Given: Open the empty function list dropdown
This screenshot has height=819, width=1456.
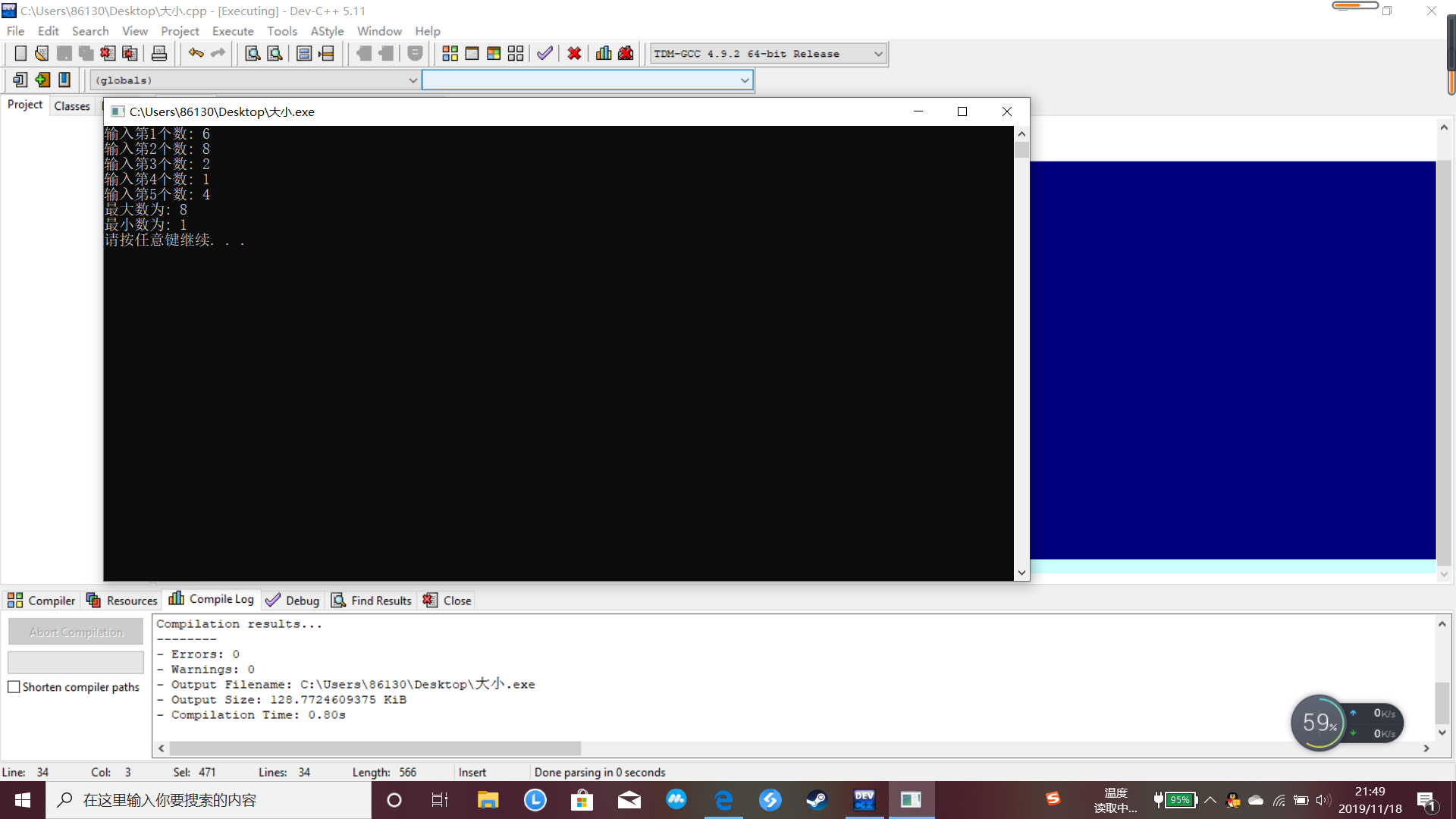Looking at the screenshot, I should click(x=744, y=80).
